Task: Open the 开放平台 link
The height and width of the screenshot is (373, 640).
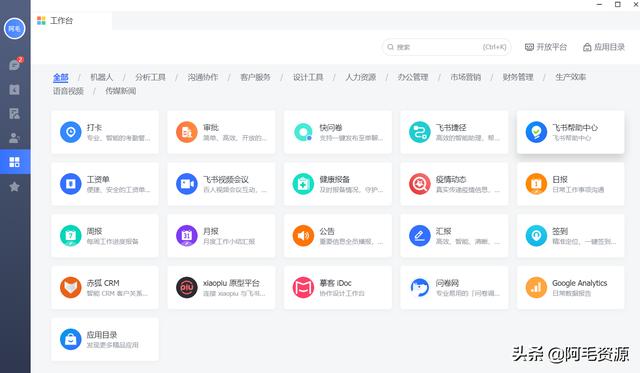Action: pos(546,47)
